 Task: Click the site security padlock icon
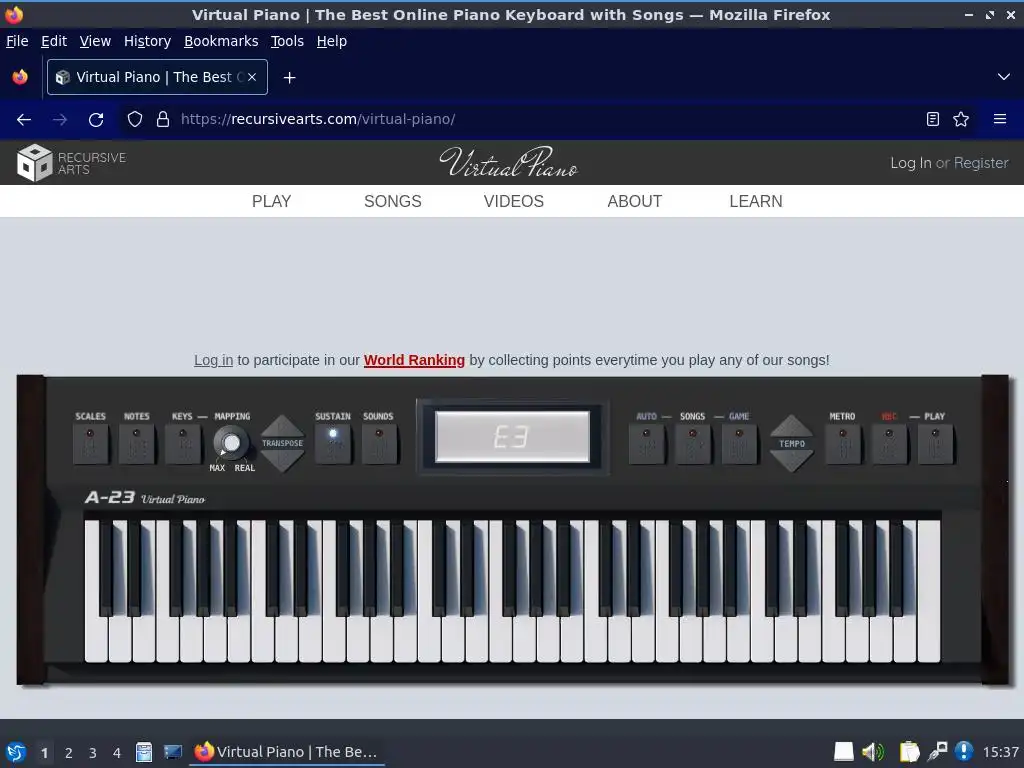click(163, 120)
